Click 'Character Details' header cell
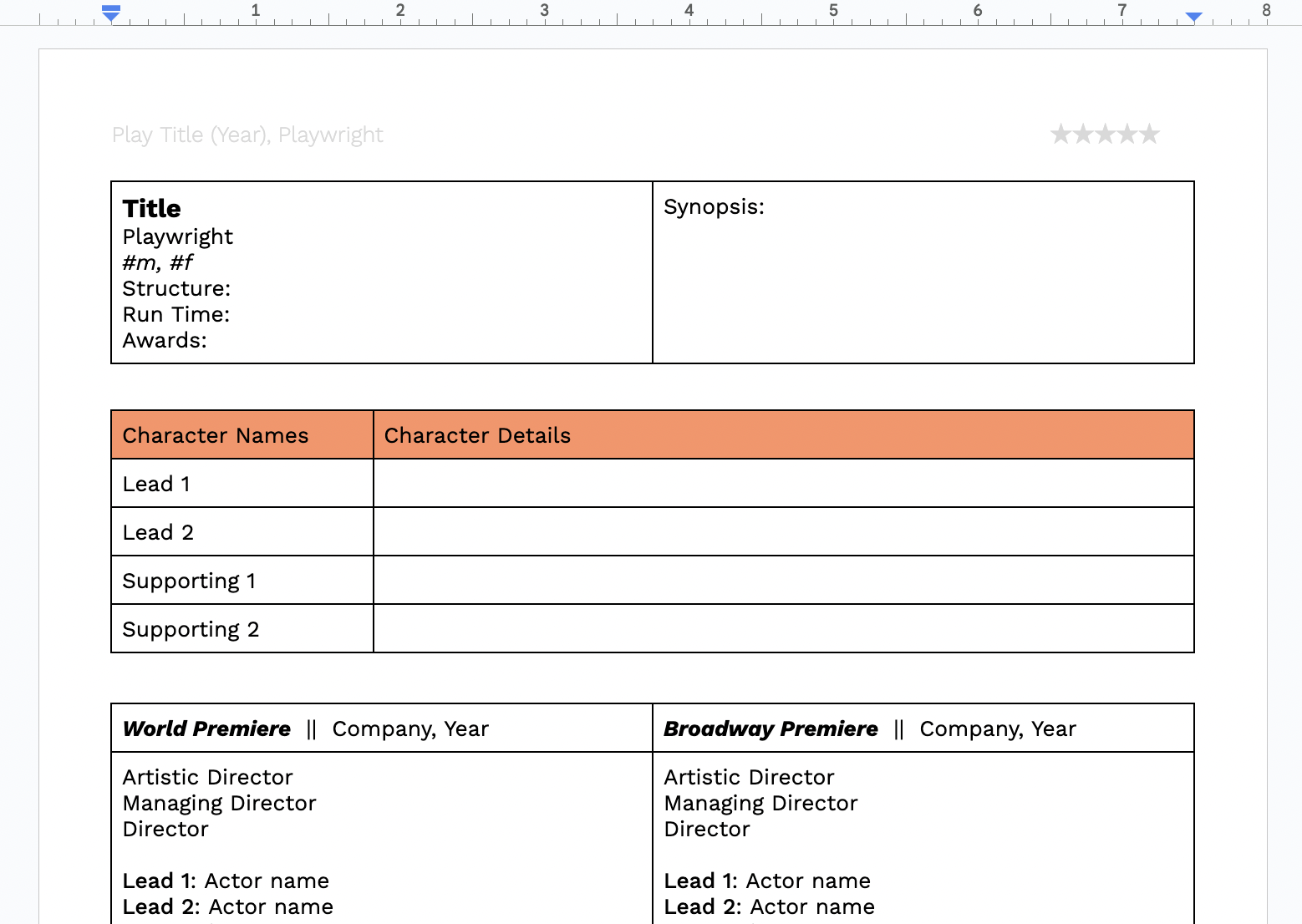Viewport: 1302px width, 924px height. click(x=784, y=434)
